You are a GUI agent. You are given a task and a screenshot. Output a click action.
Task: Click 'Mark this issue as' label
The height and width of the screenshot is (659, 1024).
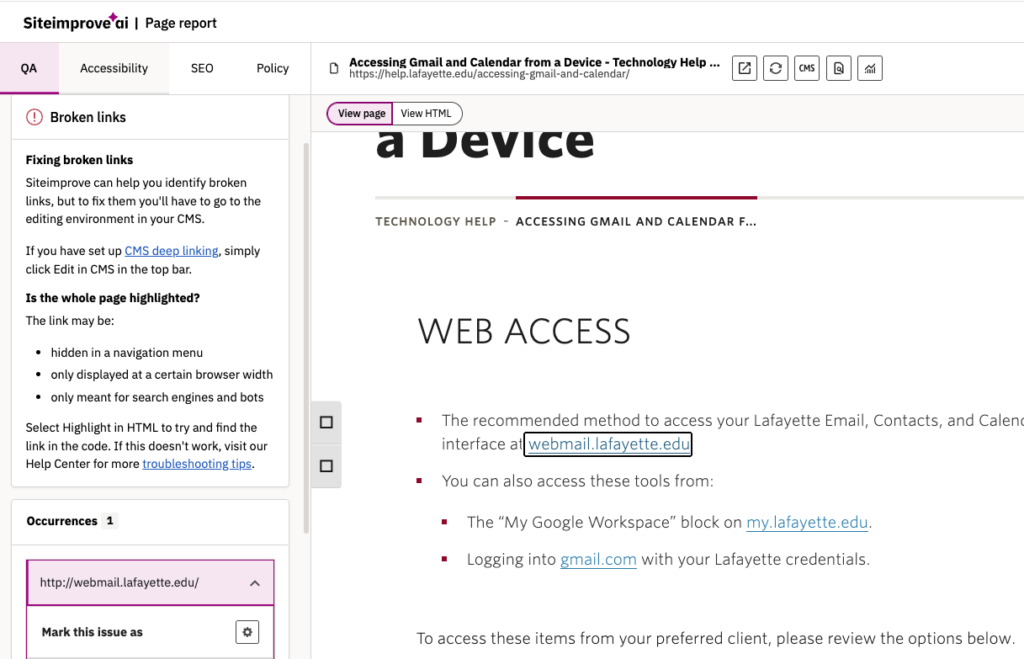92,632
